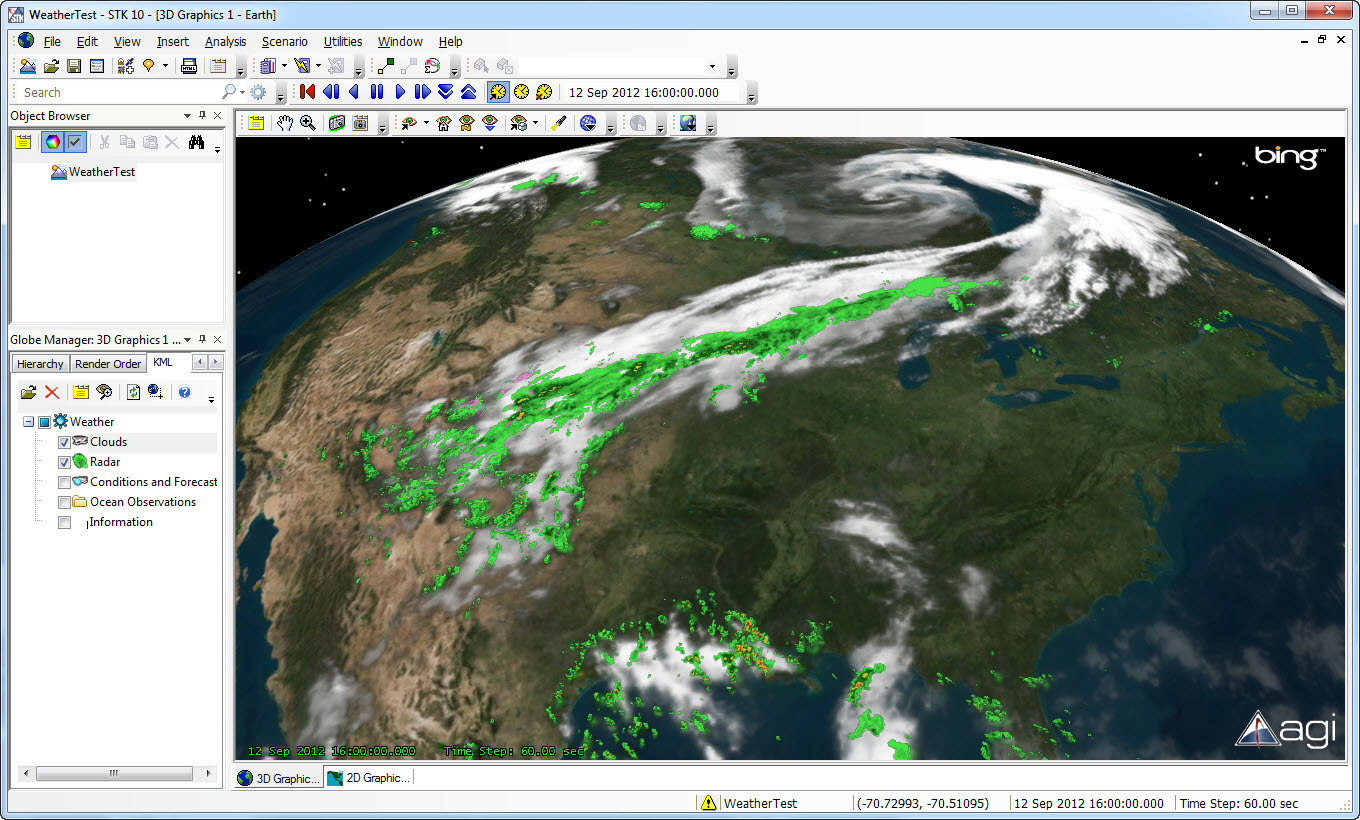The height and width of the screenshot is (820, 1360).
Task: Click the color wheel icon in Object Browser
Action: coord(53,142)
